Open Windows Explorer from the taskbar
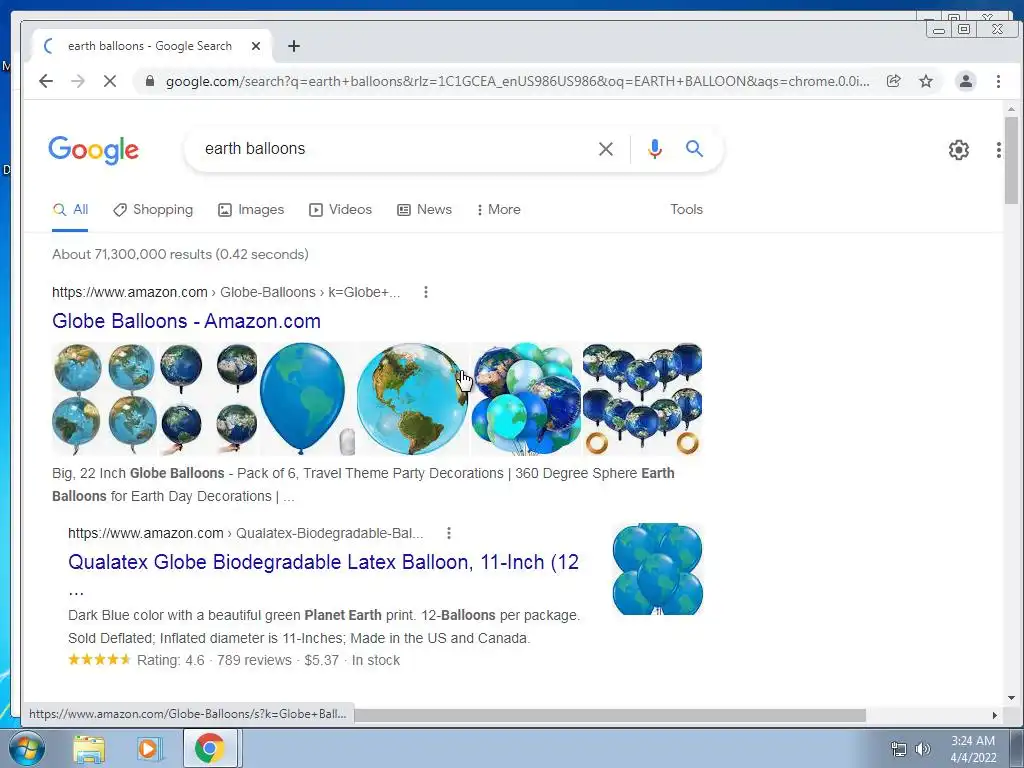1024x768 pixels. tap(89, 749)
